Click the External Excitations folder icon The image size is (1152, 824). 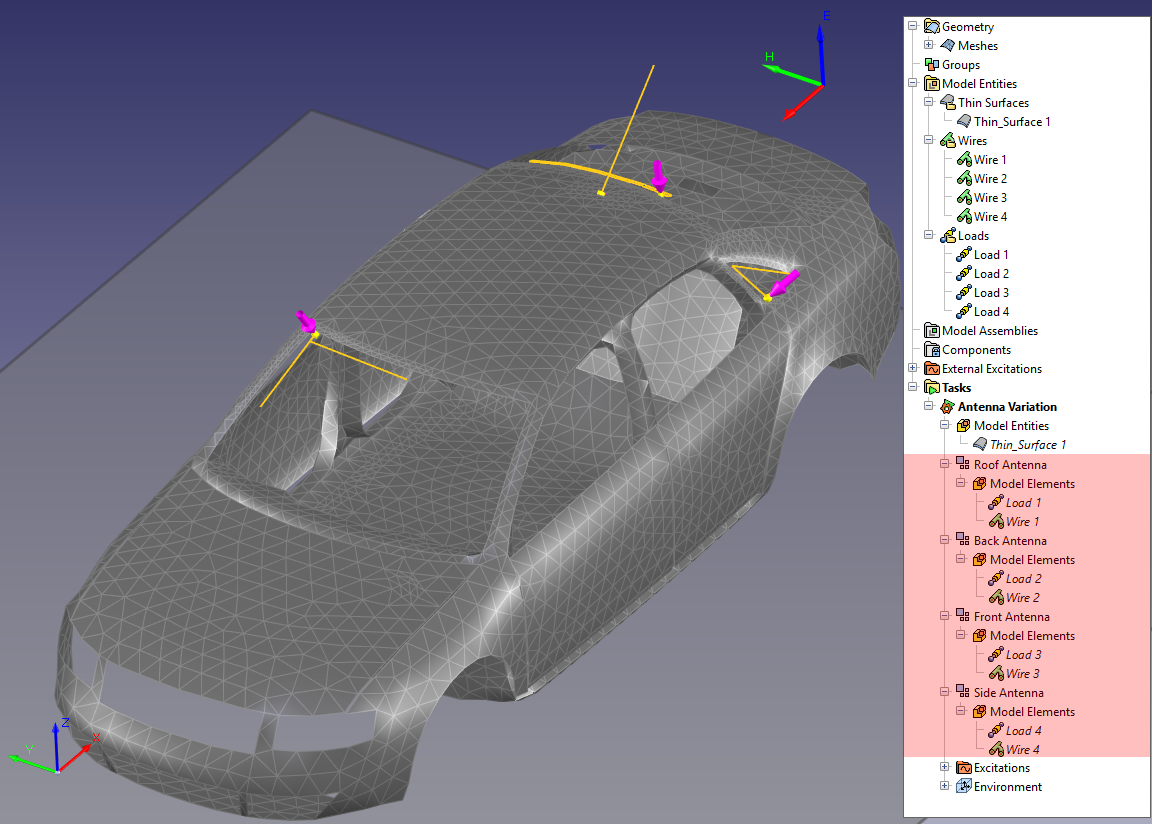coord(932,369)
